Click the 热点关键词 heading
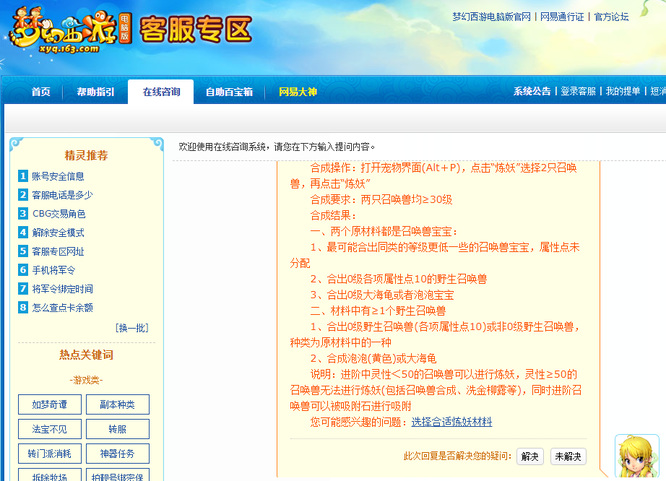Viewport: 666px width, 481px height. click(x=86, y=355)
